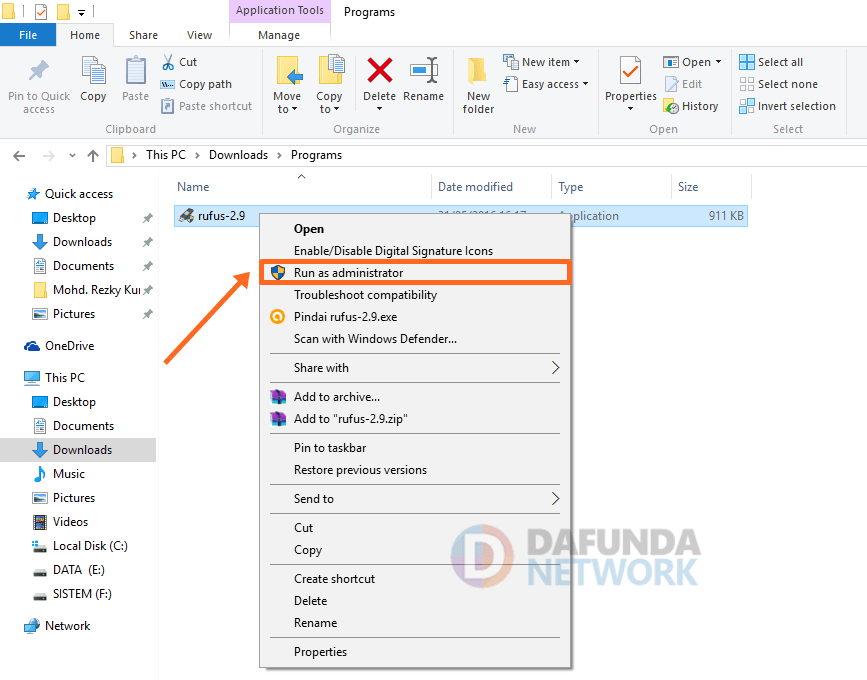Screen dimensions: 867x680
Task: Click the History icon in the ribbon
Action: 690,106
